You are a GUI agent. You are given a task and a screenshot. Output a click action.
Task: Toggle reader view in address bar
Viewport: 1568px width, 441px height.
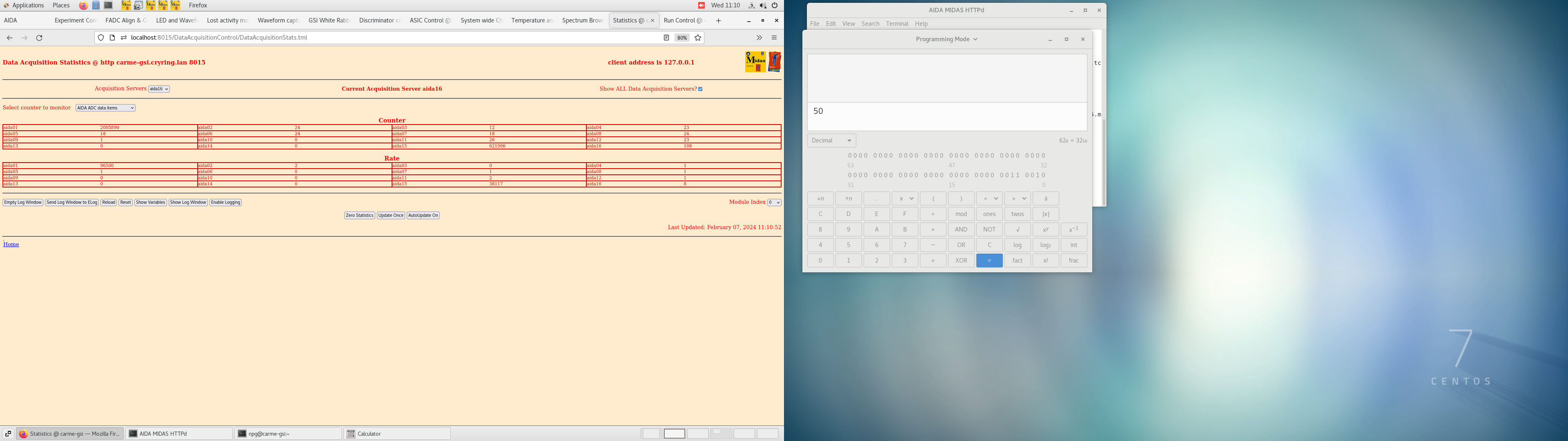(666, 38)
